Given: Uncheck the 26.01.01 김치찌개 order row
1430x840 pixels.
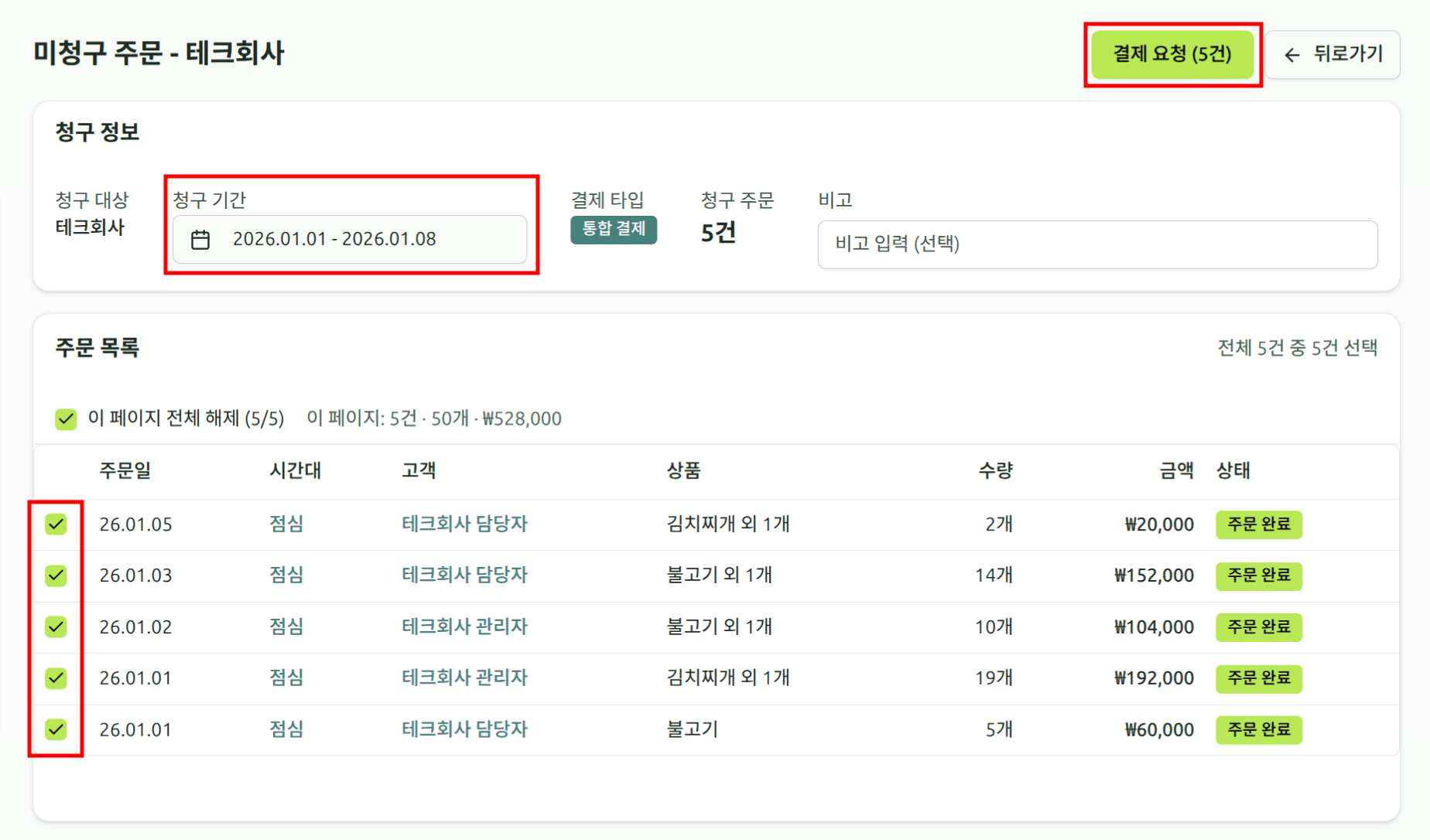Looking at the screenshot, I should 56,678.
